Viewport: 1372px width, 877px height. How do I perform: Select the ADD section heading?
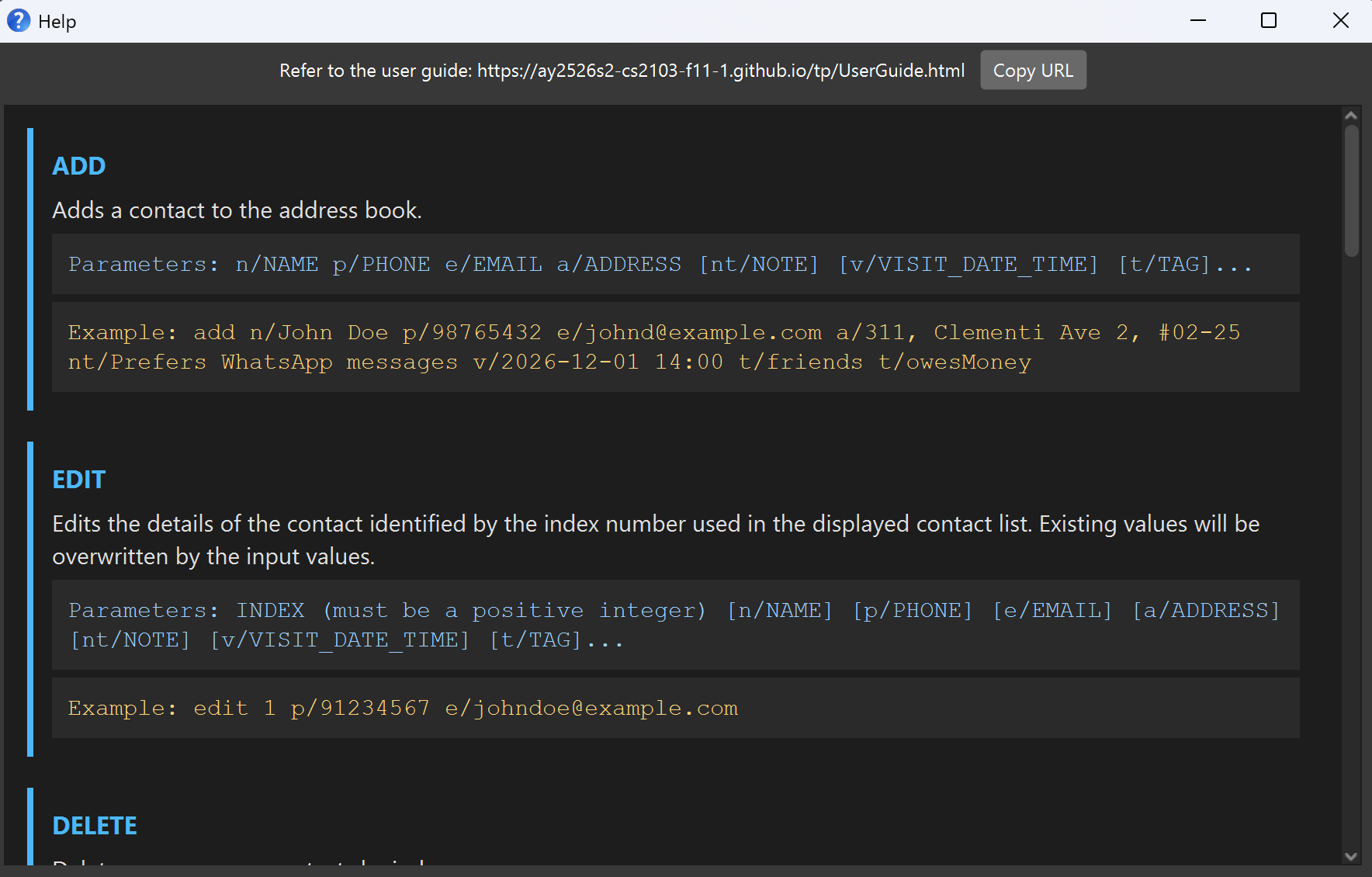pos(79,166)
